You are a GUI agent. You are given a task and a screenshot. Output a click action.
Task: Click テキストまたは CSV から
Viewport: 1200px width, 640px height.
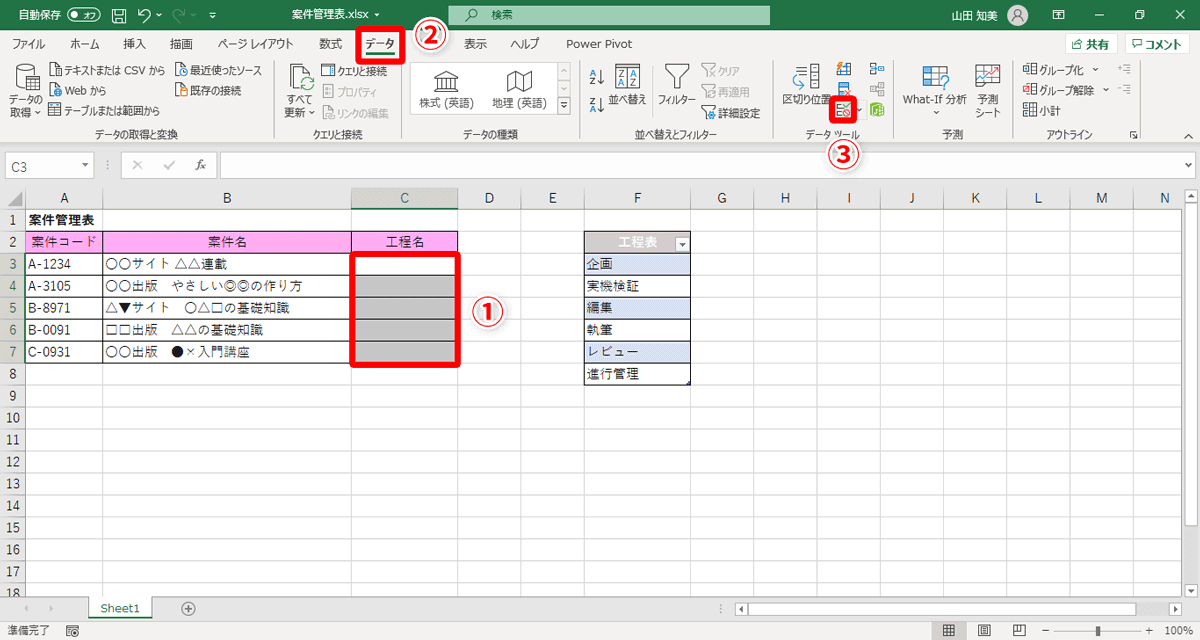[107, 71]
